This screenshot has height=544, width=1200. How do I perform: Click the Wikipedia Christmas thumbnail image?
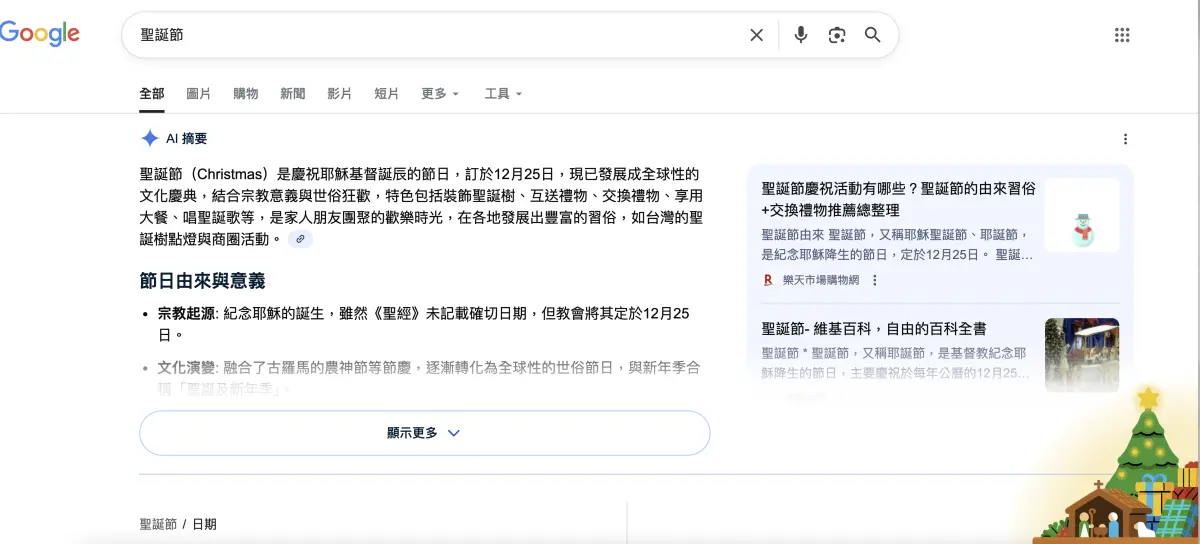1082,355
